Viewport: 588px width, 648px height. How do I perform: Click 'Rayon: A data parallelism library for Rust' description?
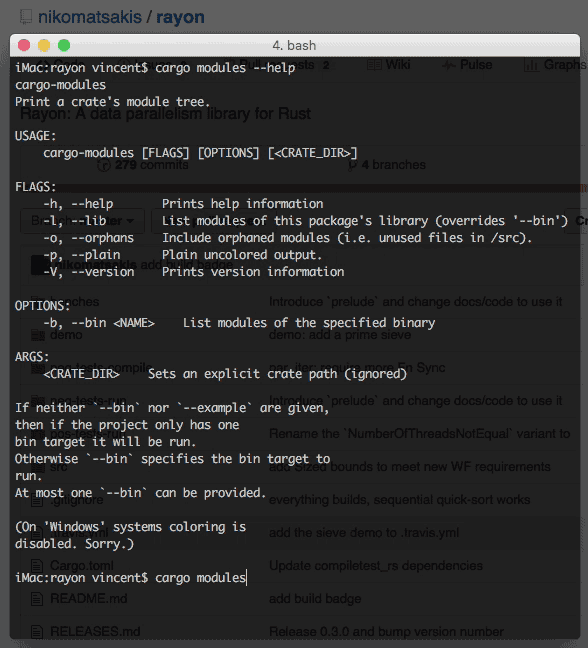point(165,114)
